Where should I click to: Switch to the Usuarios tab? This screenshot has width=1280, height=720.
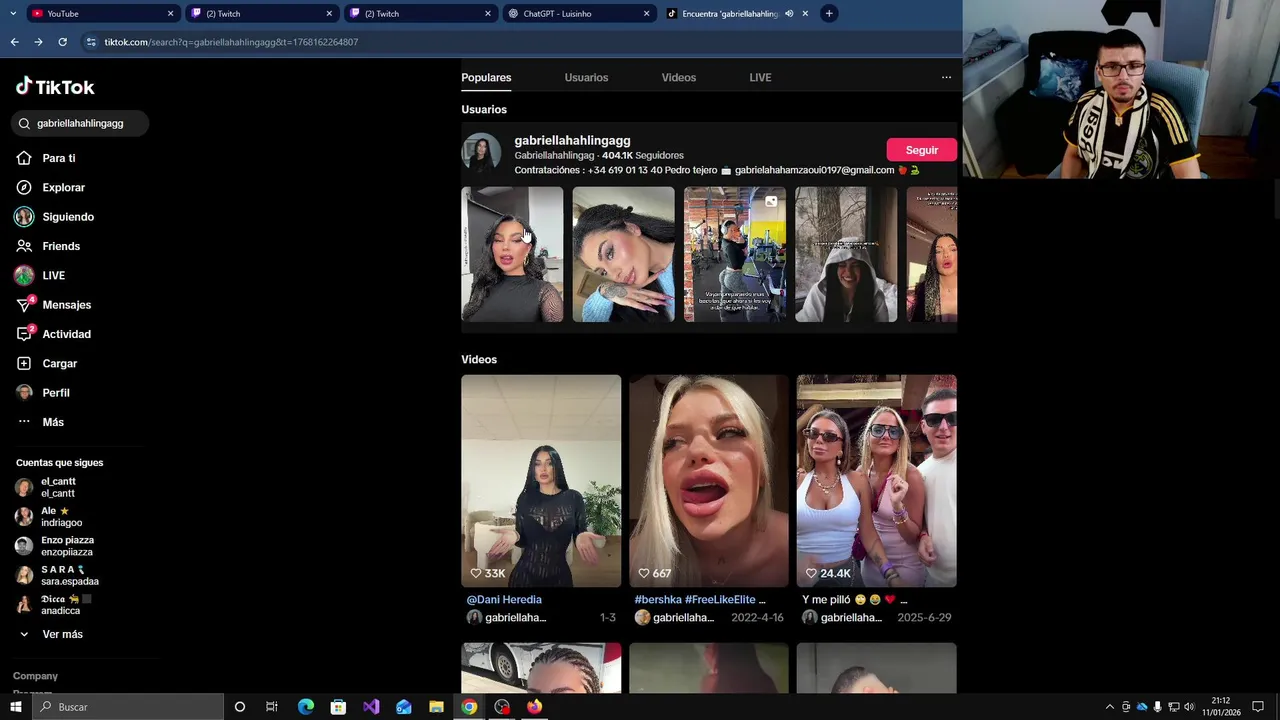[586, 77]
